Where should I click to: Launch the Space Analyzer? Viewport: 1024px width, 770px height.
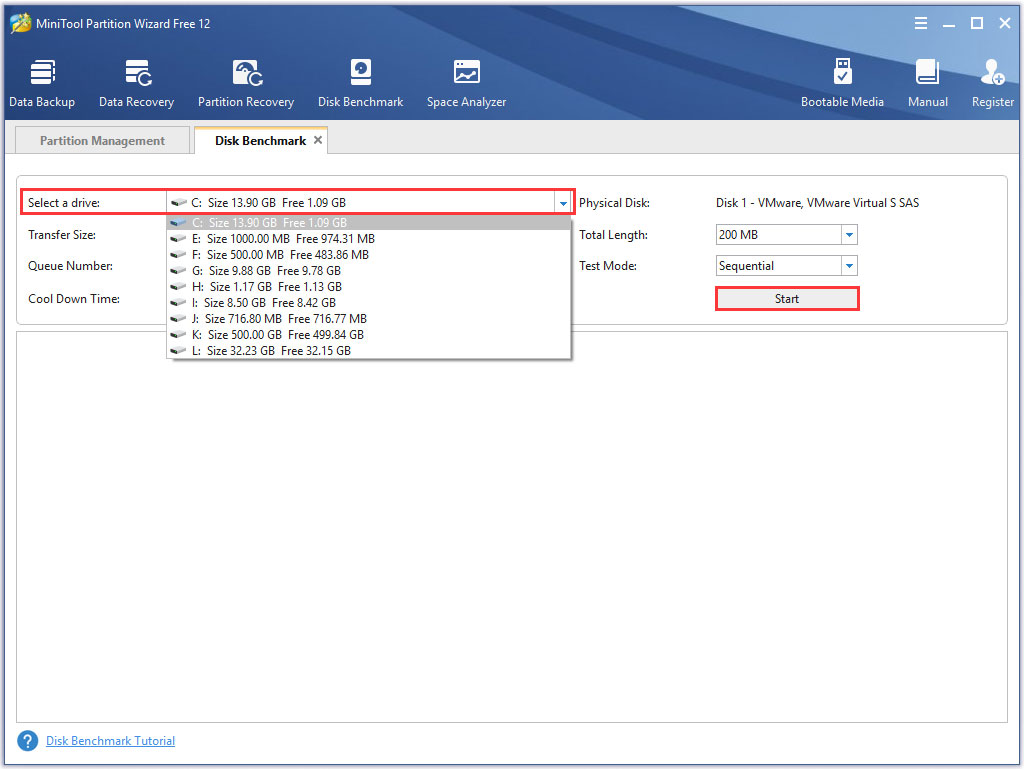point(466,82)
